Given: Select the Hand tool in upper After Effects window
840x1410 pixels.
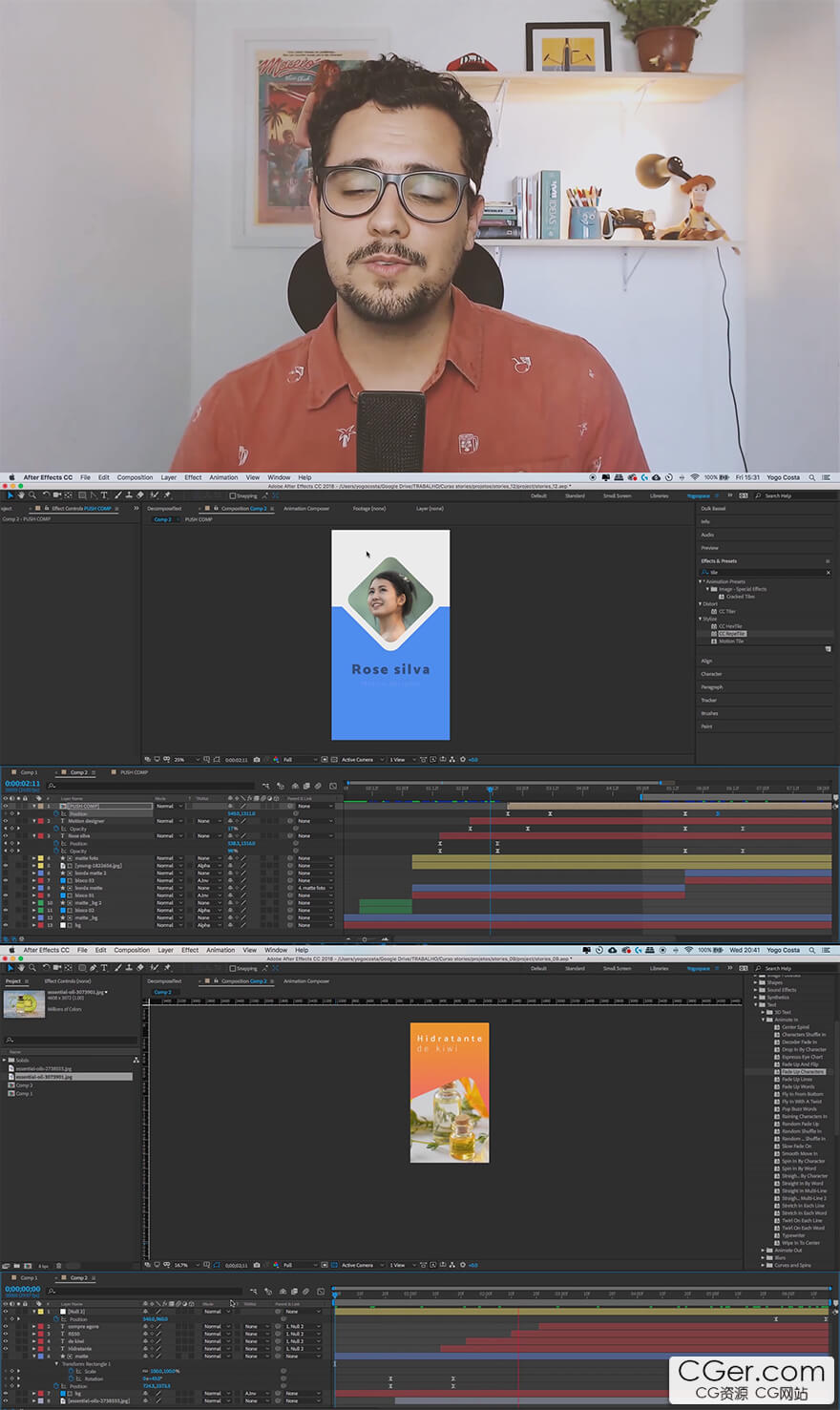Looking at the screenshot, I should click(21, 495).
